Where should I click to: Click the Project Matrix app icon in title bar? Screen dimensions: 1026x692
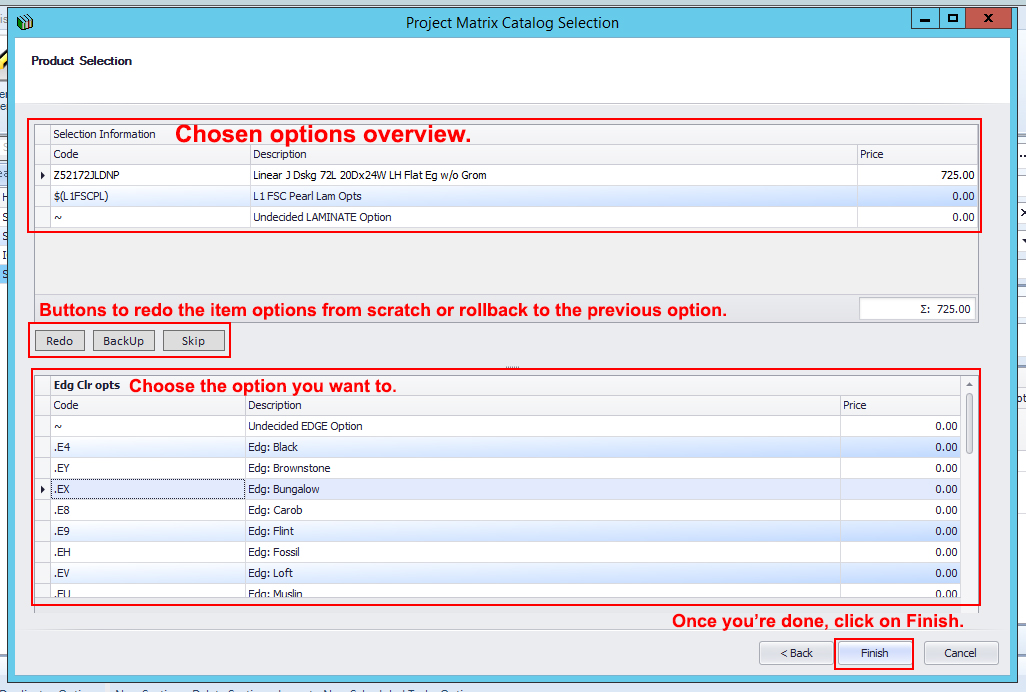pyautogui.click(x=25, y=22)
